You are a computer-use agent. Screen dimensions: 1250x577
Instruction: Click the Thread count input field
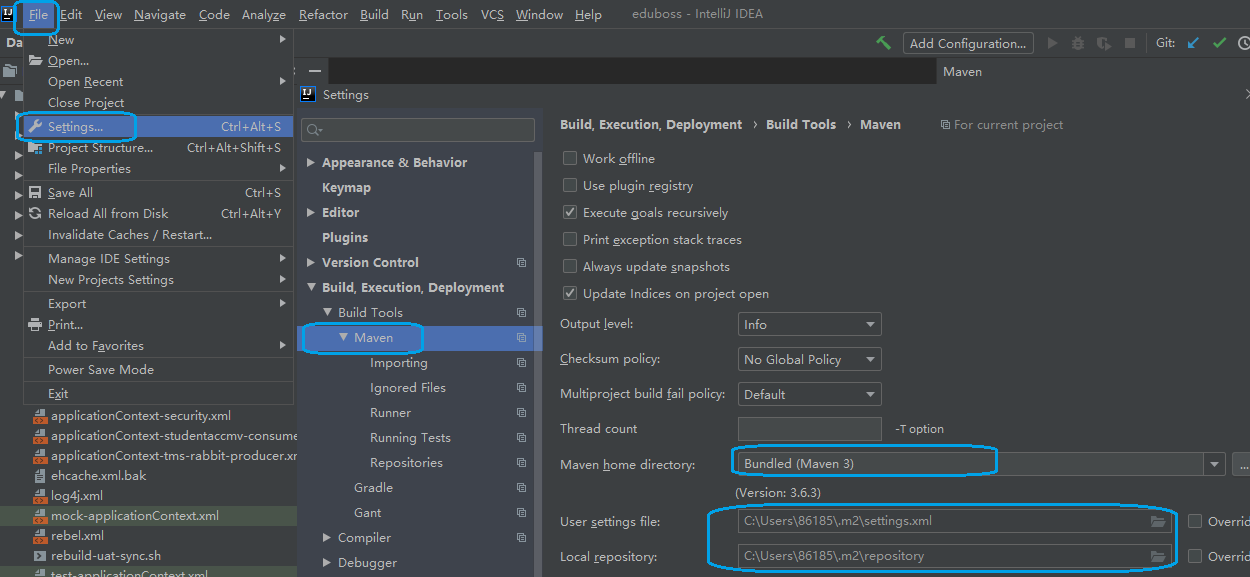pyautogui.click(x=809, y=429)
